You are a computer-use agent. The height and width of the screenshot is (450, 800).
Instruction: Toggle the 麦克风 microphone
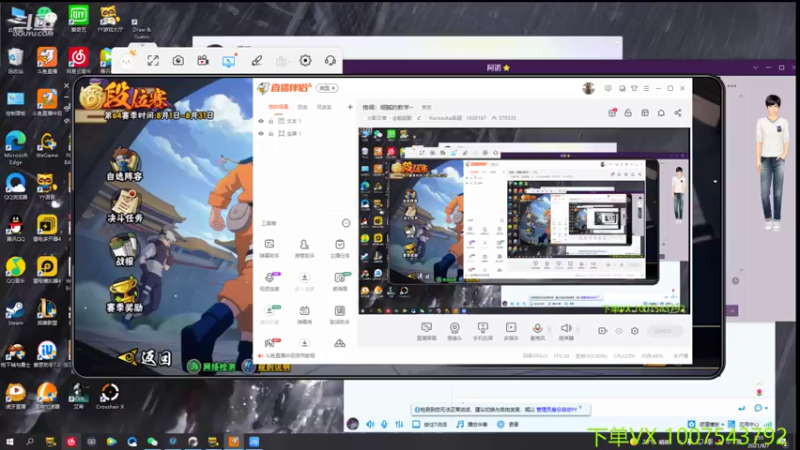pos(537,331)
